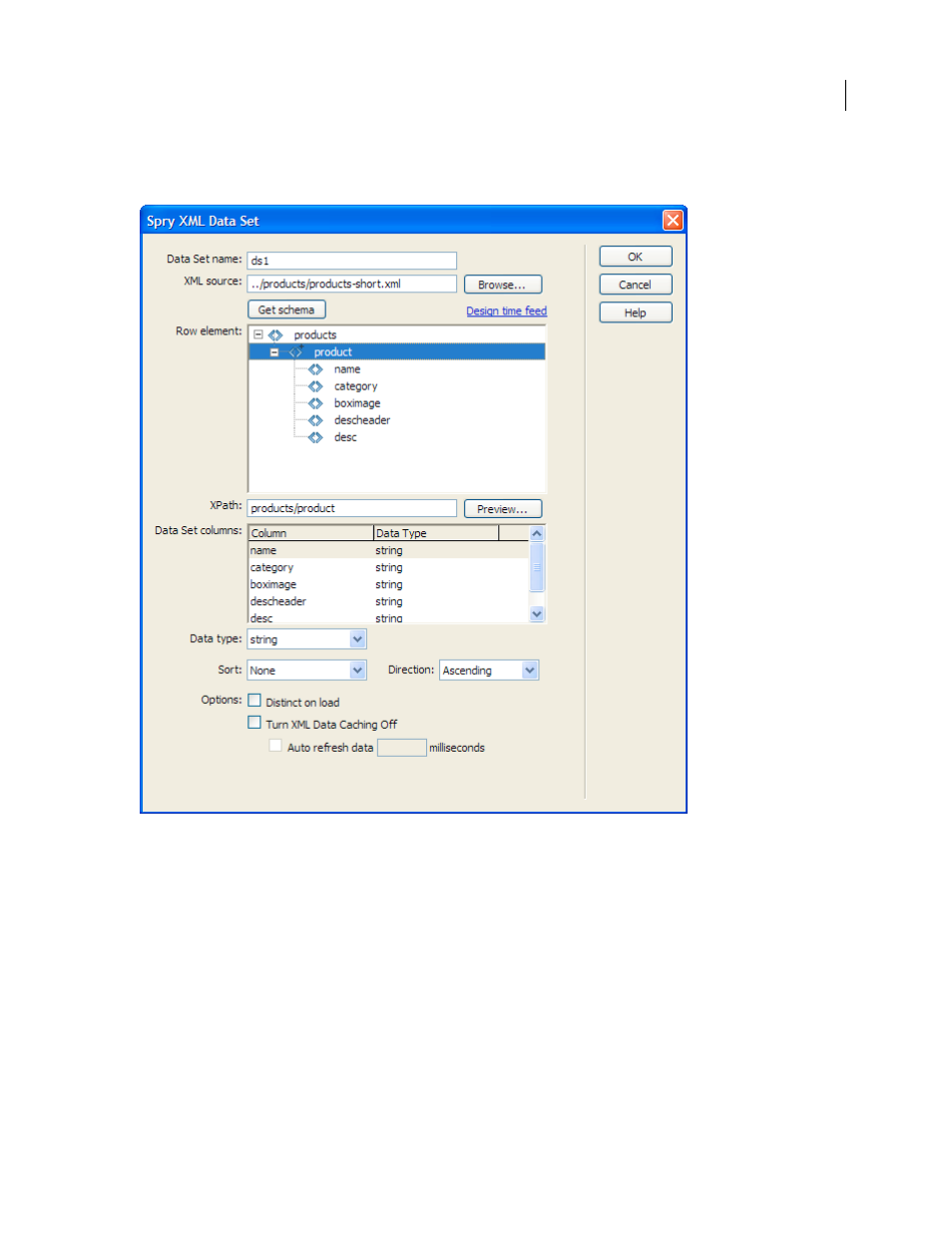Image resolution: width=952 pixels, height=1233 pixels.
Task: Click the icon beside the name element
Action: tap(315, 369)
